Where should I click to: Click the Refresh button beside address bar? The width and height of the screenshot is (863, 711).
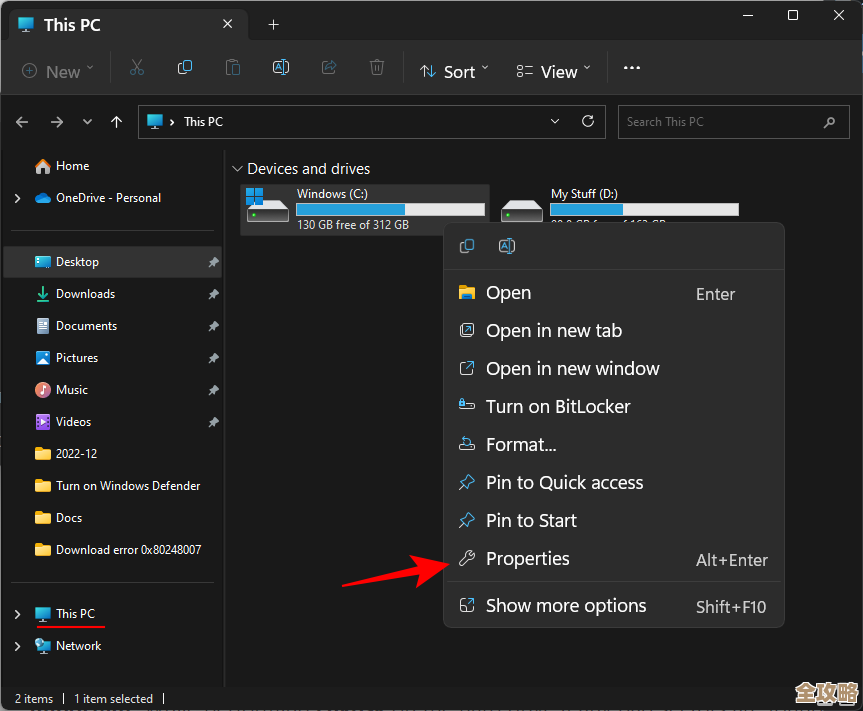point(588,122)
